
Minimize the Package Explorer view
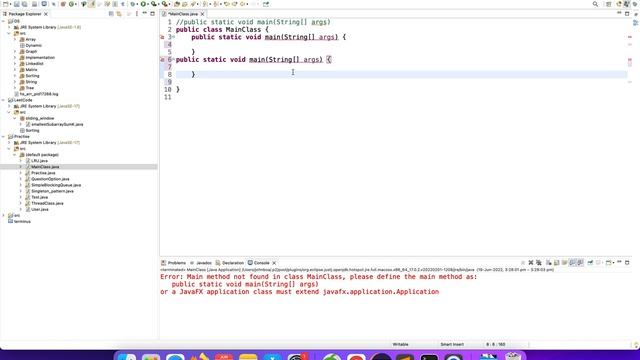tap(144, 14)
